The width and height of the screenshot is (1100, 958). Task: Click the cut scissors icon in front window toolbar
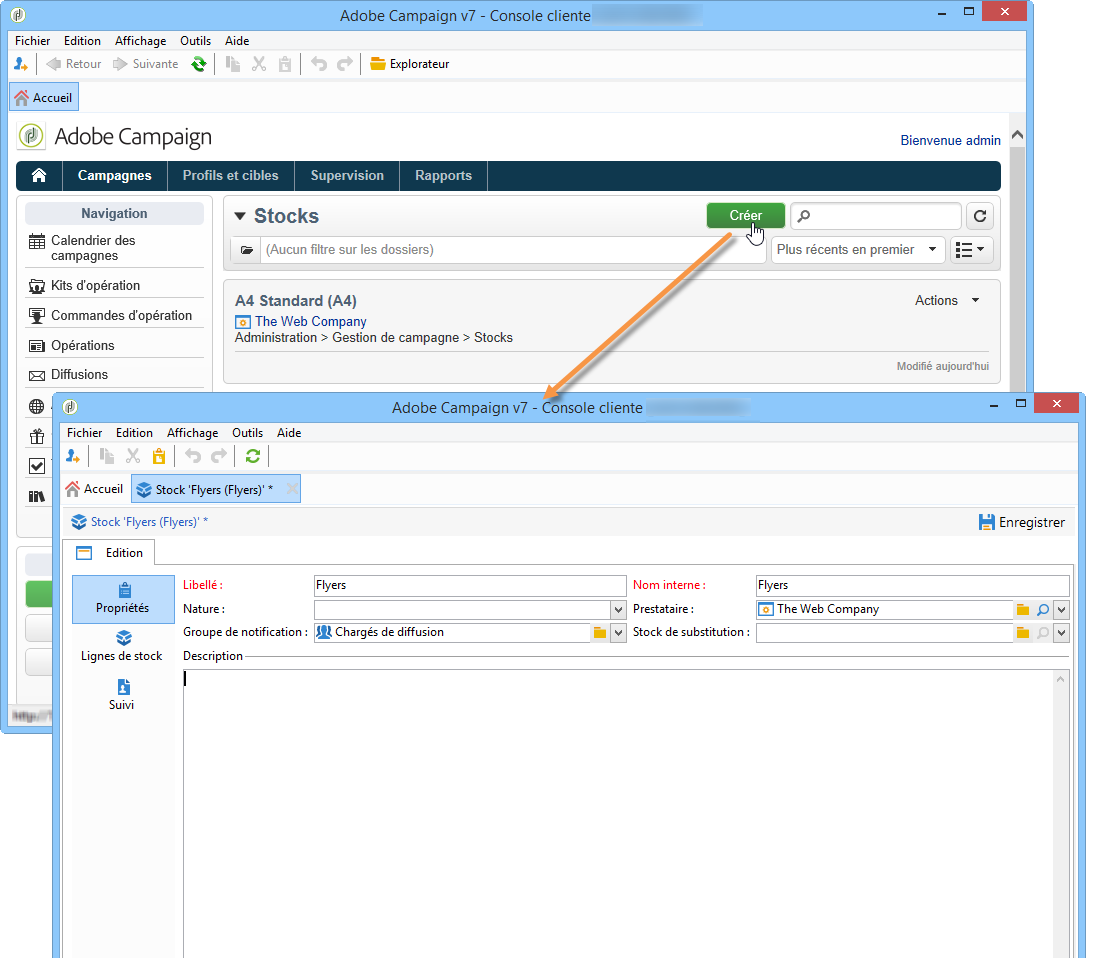133,457
